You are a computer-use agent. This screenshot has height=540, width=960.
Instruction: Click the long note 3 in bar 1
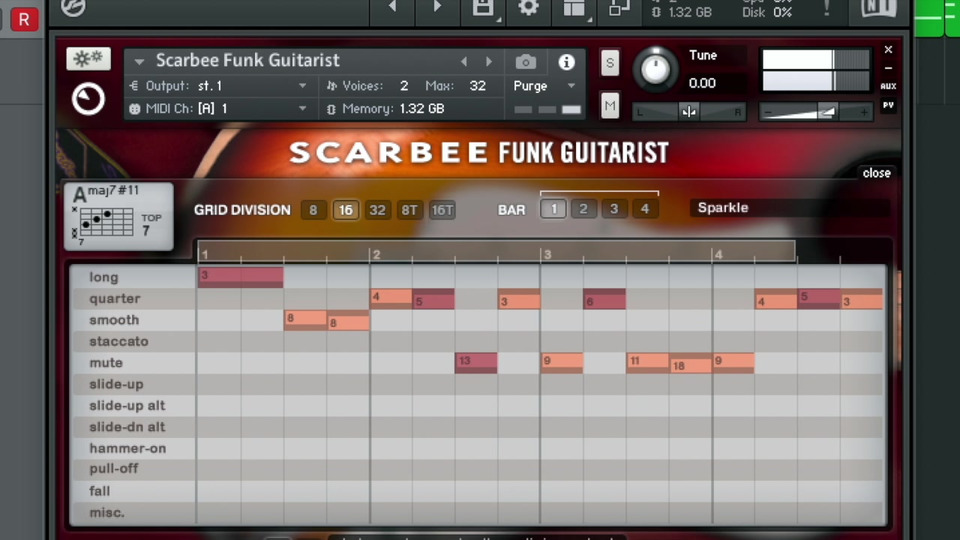[x=241, y=277]
